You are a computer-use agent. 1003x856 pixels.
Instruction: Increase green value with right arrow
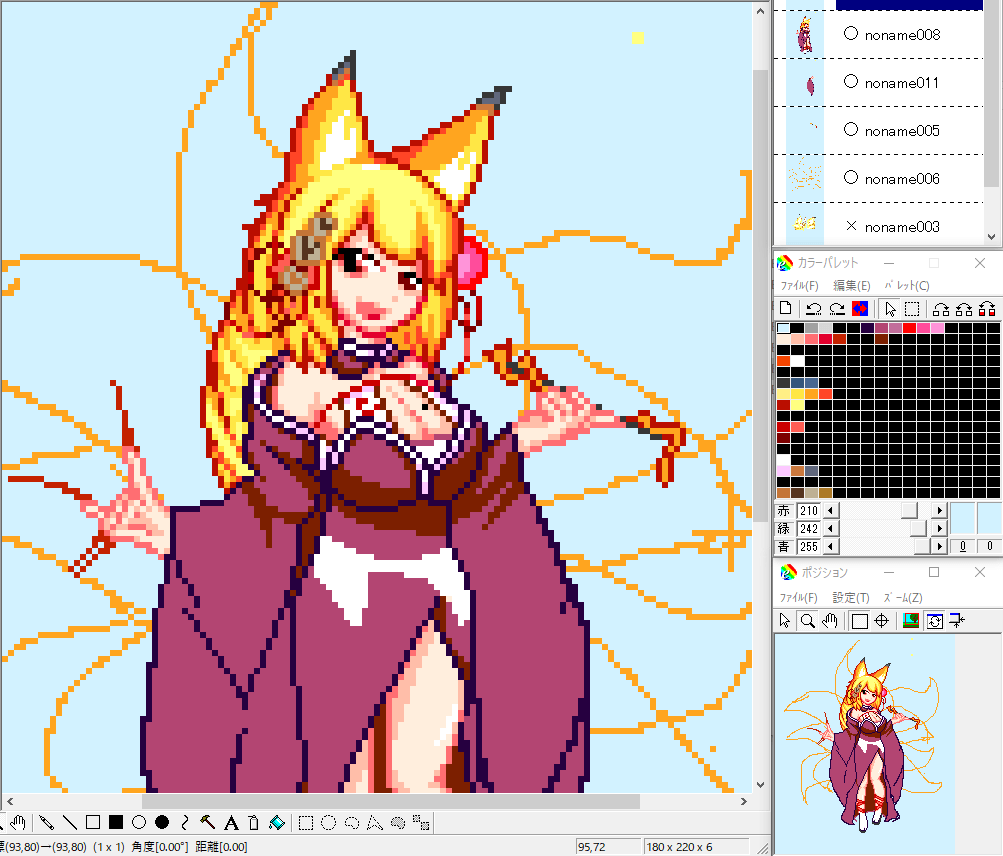[939, 528]
